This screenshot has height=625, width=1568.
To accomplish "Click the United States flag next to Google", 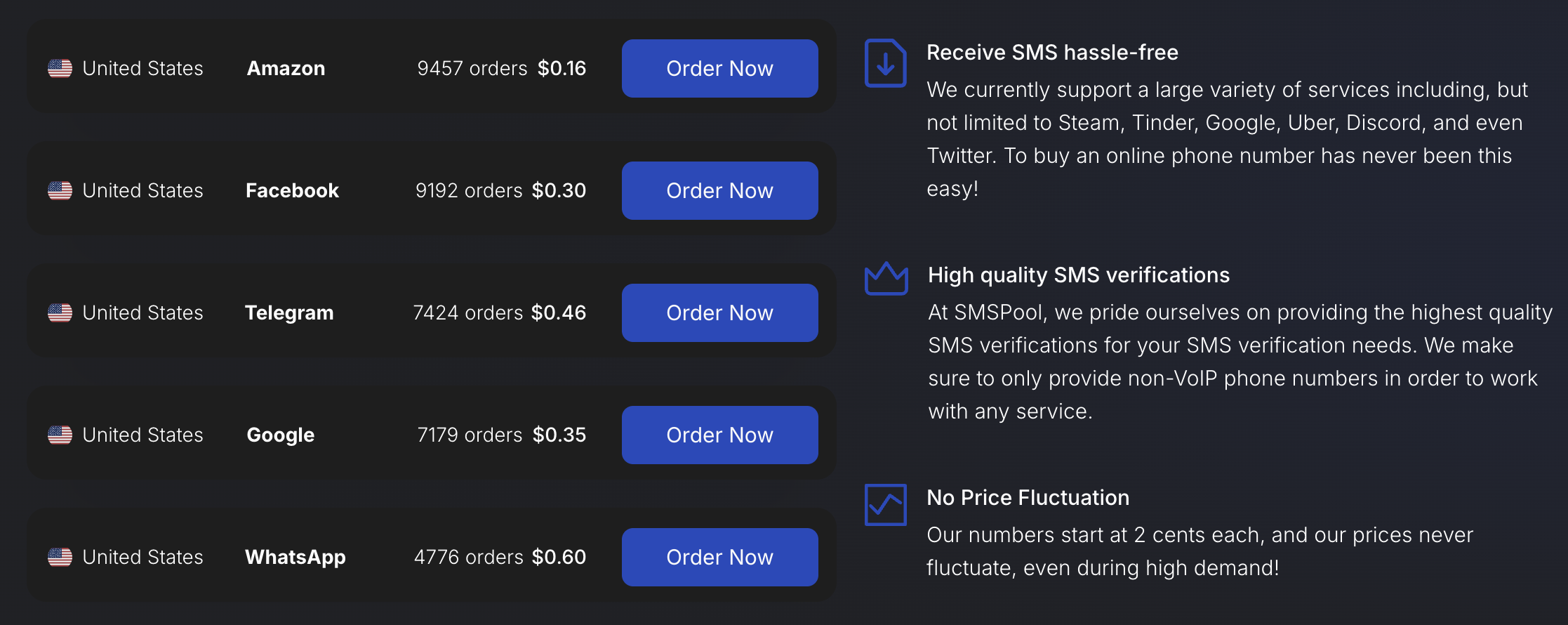I will (x=60, y=435).
